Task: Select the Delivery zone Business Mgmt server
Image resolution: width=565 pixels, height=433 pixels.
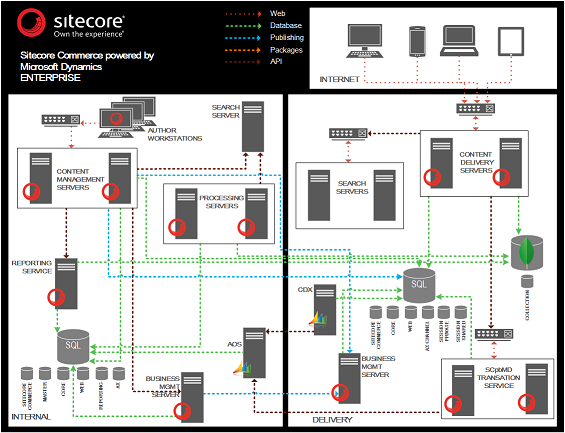Action: (x=350, y=378)
